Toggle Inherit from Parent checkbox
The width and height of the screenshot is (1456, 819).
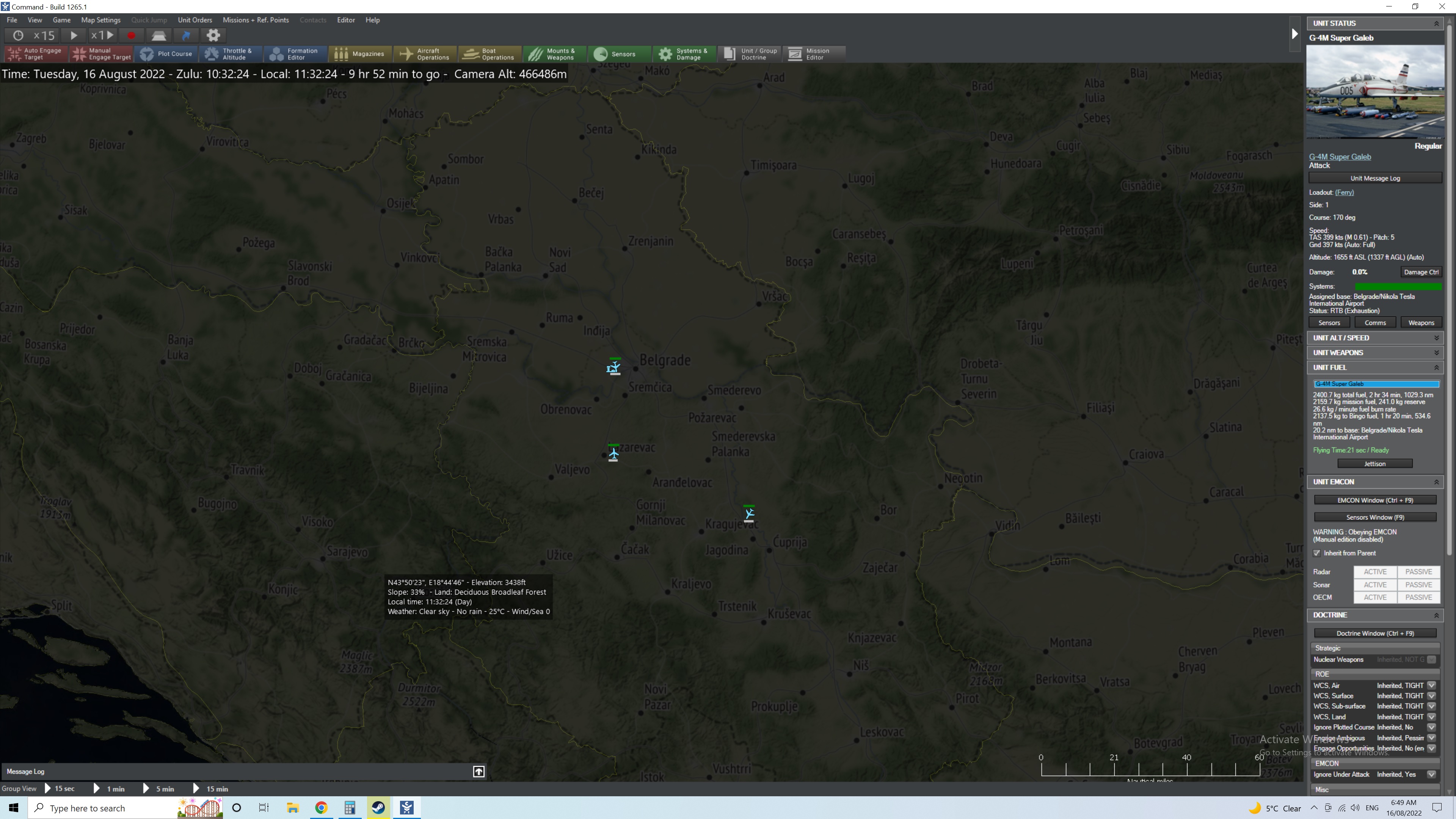tap(1317, 553)
